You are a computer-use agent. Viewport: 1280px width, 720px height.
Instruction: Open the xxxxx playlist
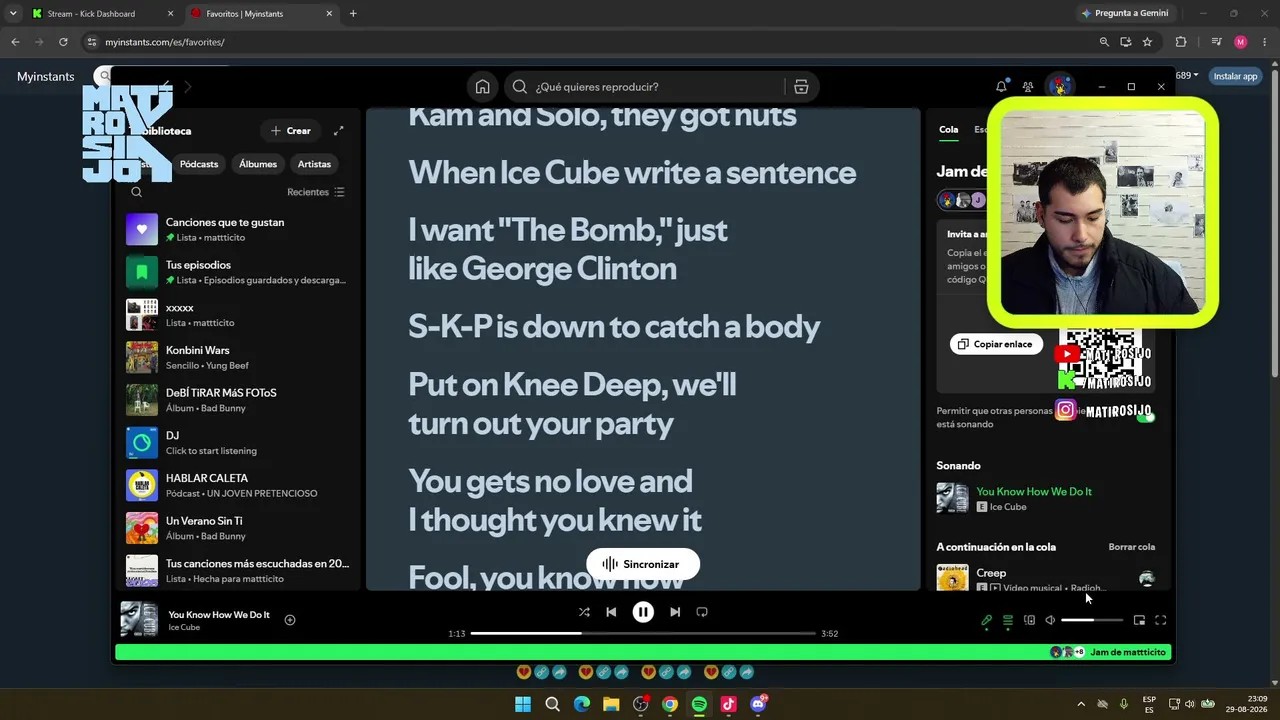tap(237, 315)
